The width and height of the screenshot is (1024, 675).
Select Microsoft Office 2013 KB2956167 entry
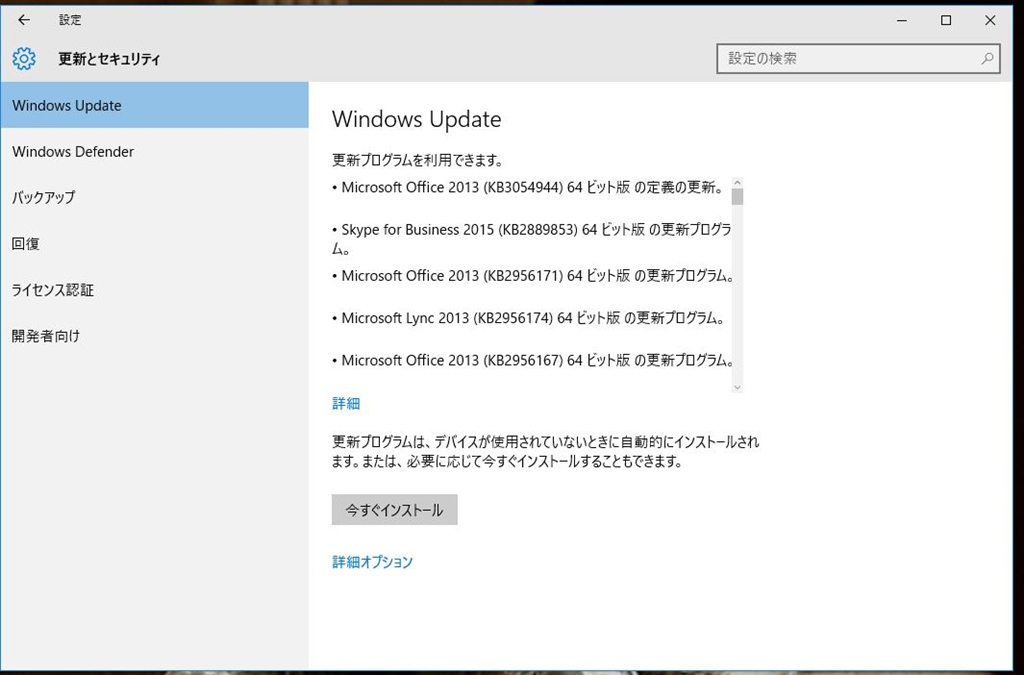(x=533, y=360)
